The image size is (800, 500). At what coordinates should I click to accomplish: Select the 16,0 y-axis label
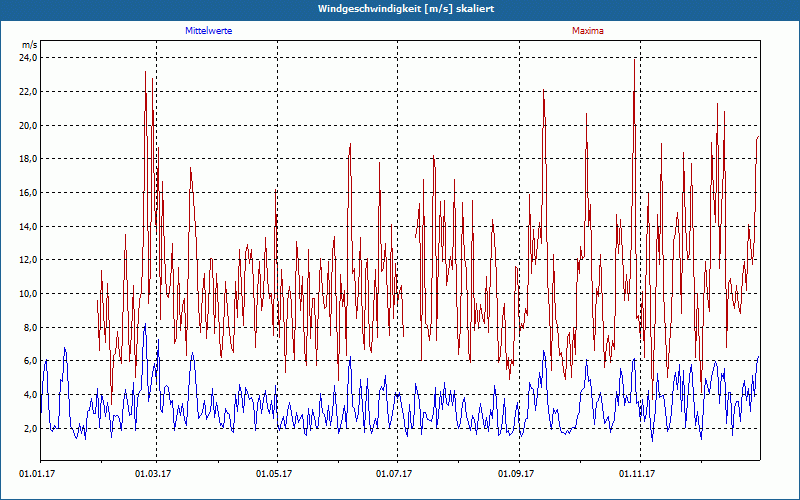click(28, 192)
